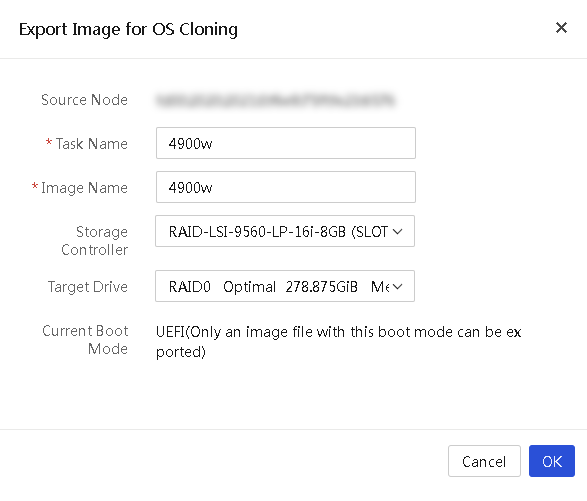587x501 pixels.
Task: Click the Source Node label
Action: tap(84, 100)
